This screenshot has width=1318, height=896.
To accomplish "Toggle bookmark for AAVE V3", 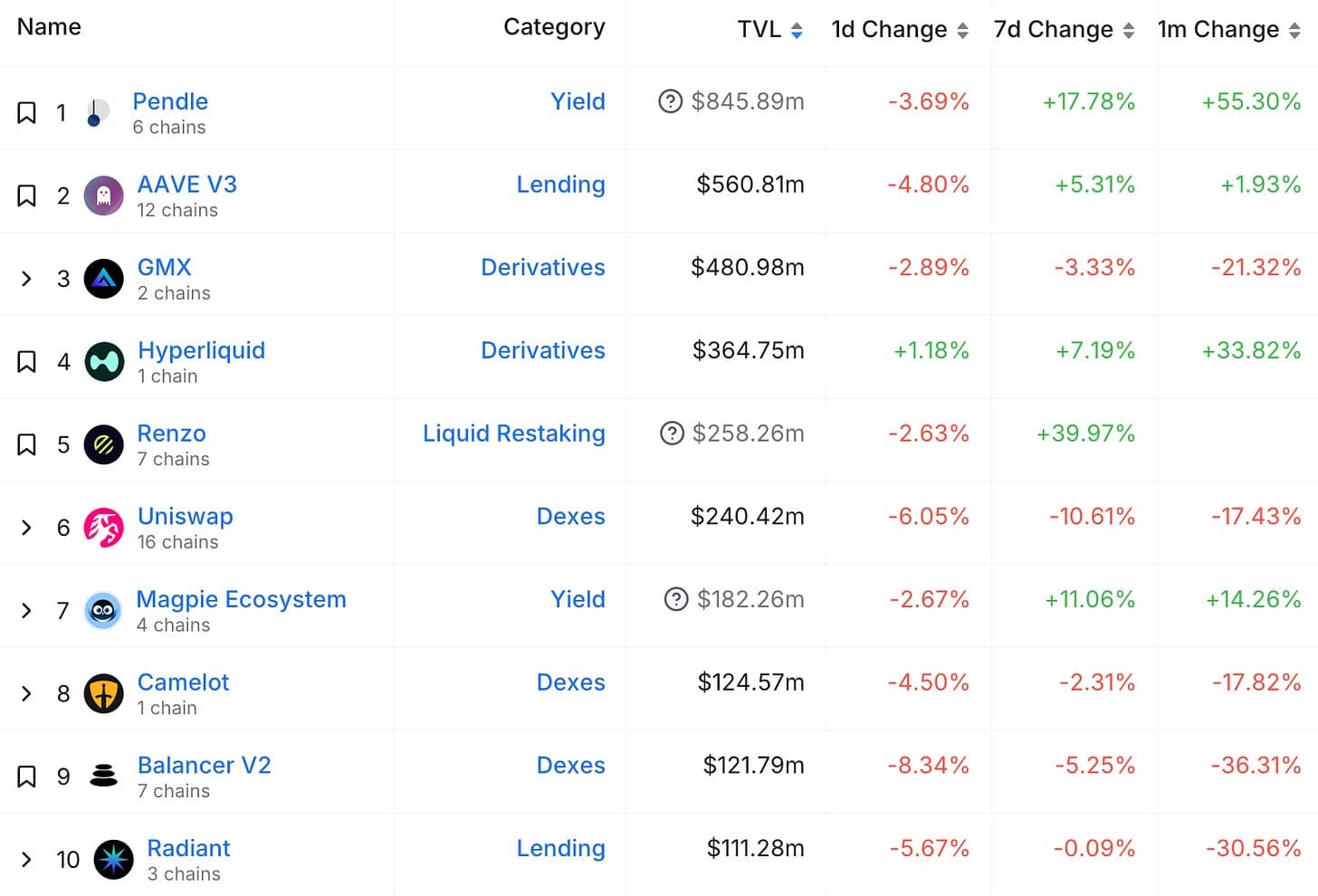I will pos(27,196).
